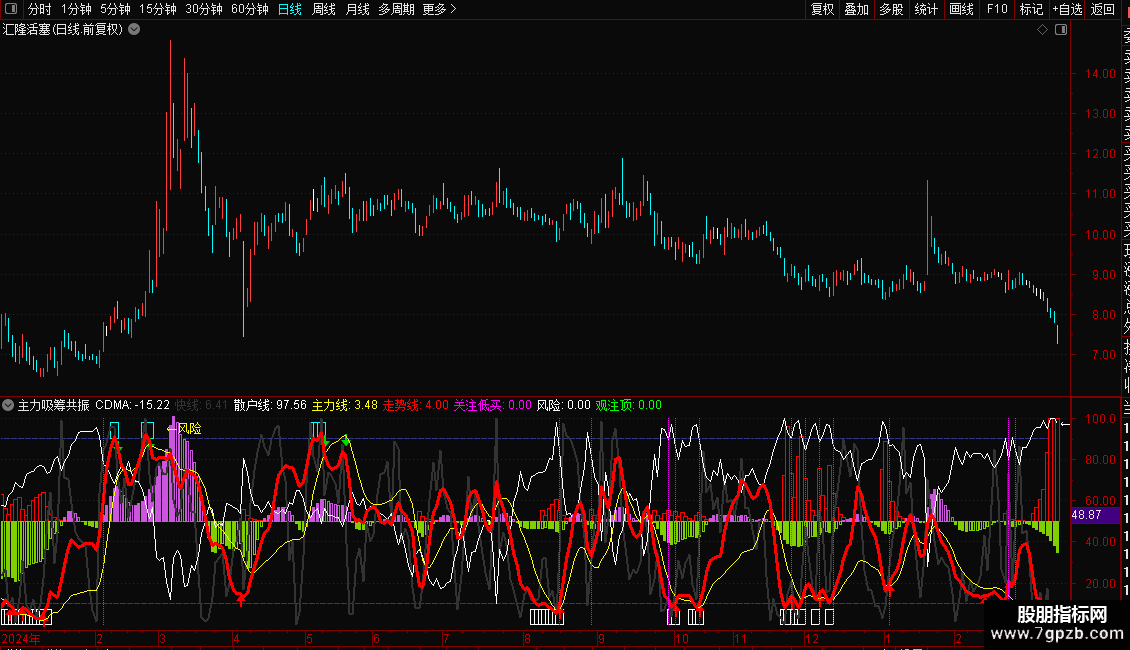Select the 分时 intraday tab
The width and height of the screenshot is (1130, 650).
point(40,9)
